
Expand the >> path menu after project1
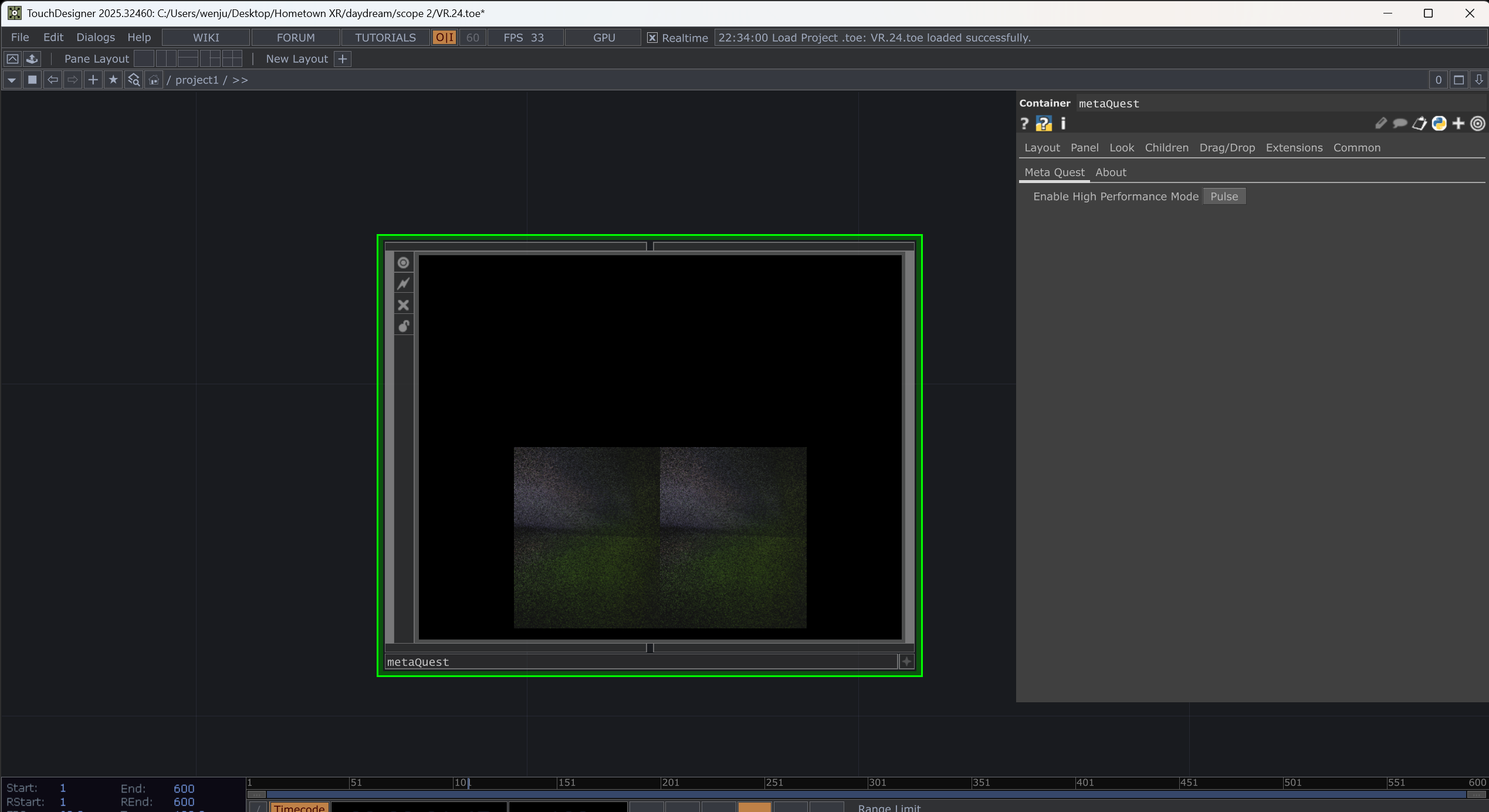click(x=240, y=80)
